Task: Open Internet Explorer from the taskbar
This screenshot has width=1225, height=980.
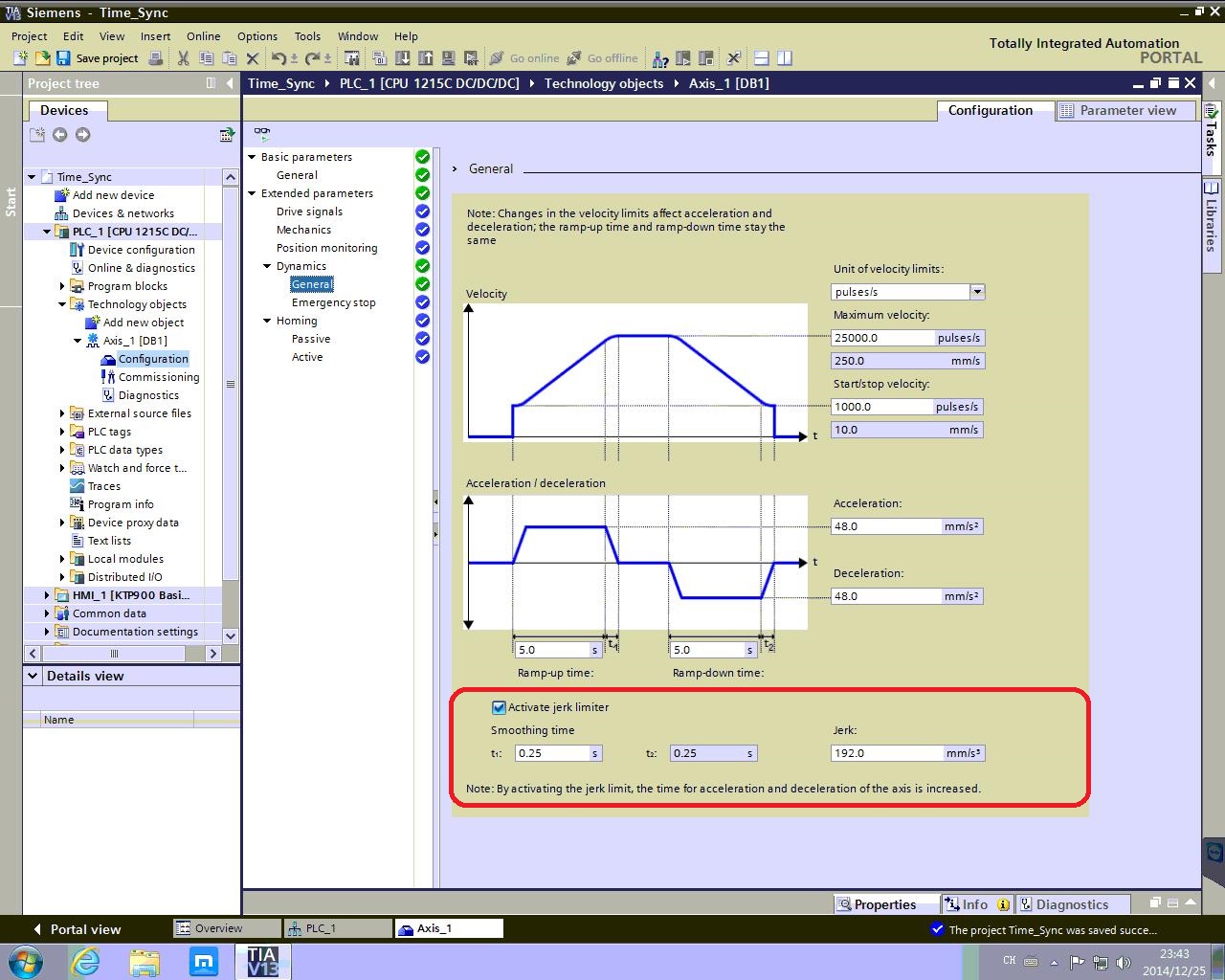Action: [x=86, y=960]
